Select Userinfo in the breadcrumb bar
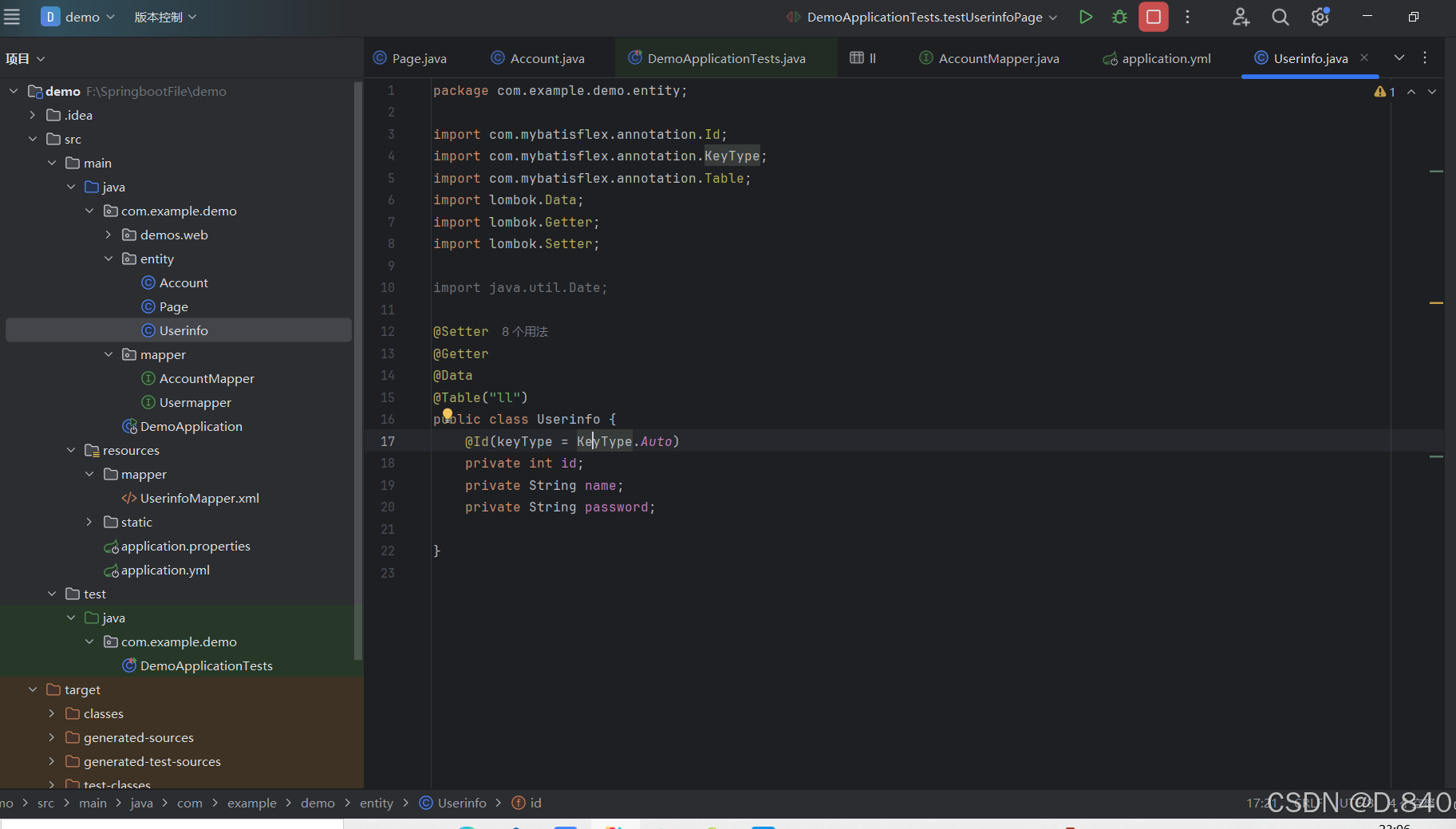 click(x=461, y=803)
